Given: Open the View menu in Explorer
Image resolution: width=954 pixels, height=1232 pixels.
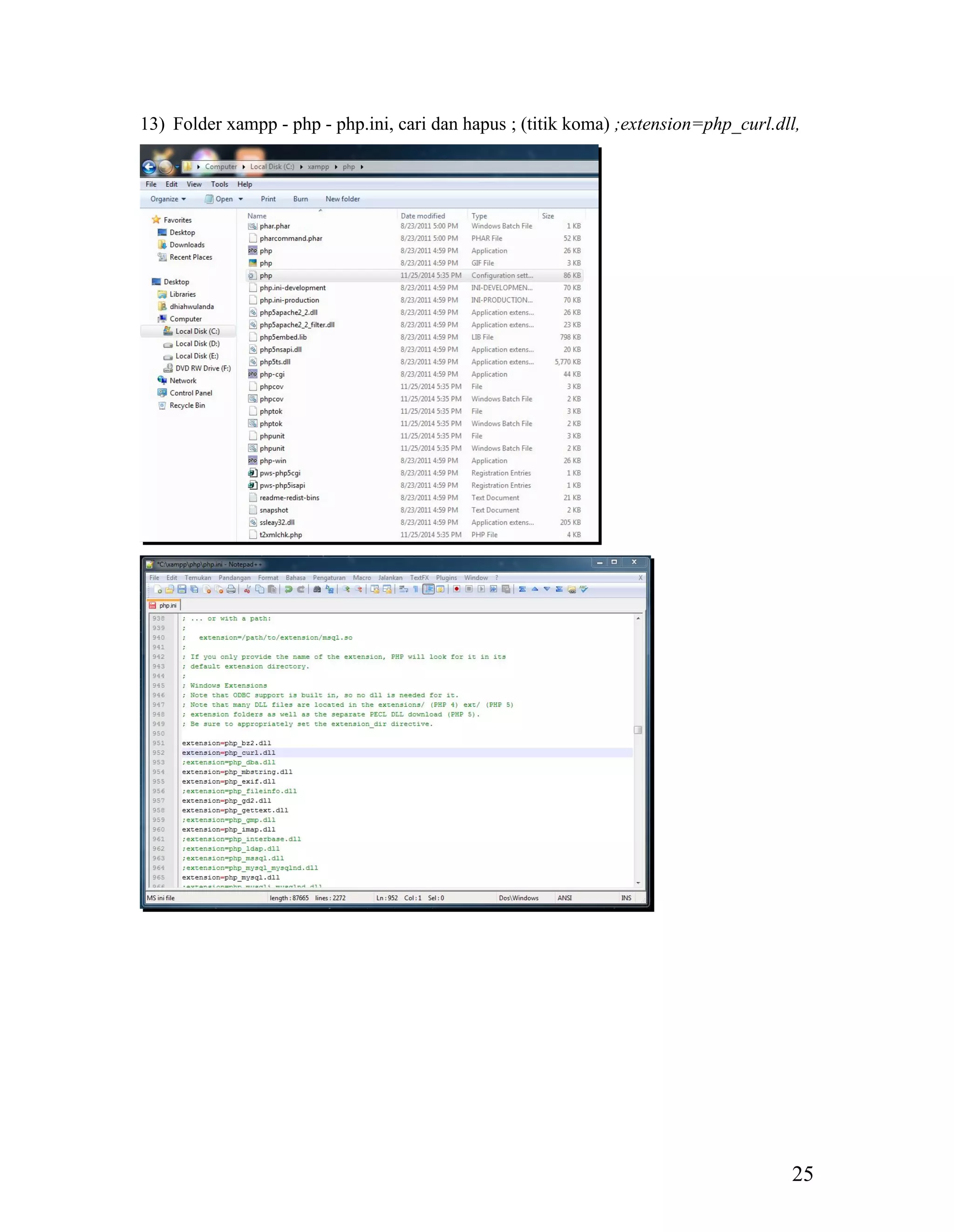Looking at the screenshot, I should [194, 184].
